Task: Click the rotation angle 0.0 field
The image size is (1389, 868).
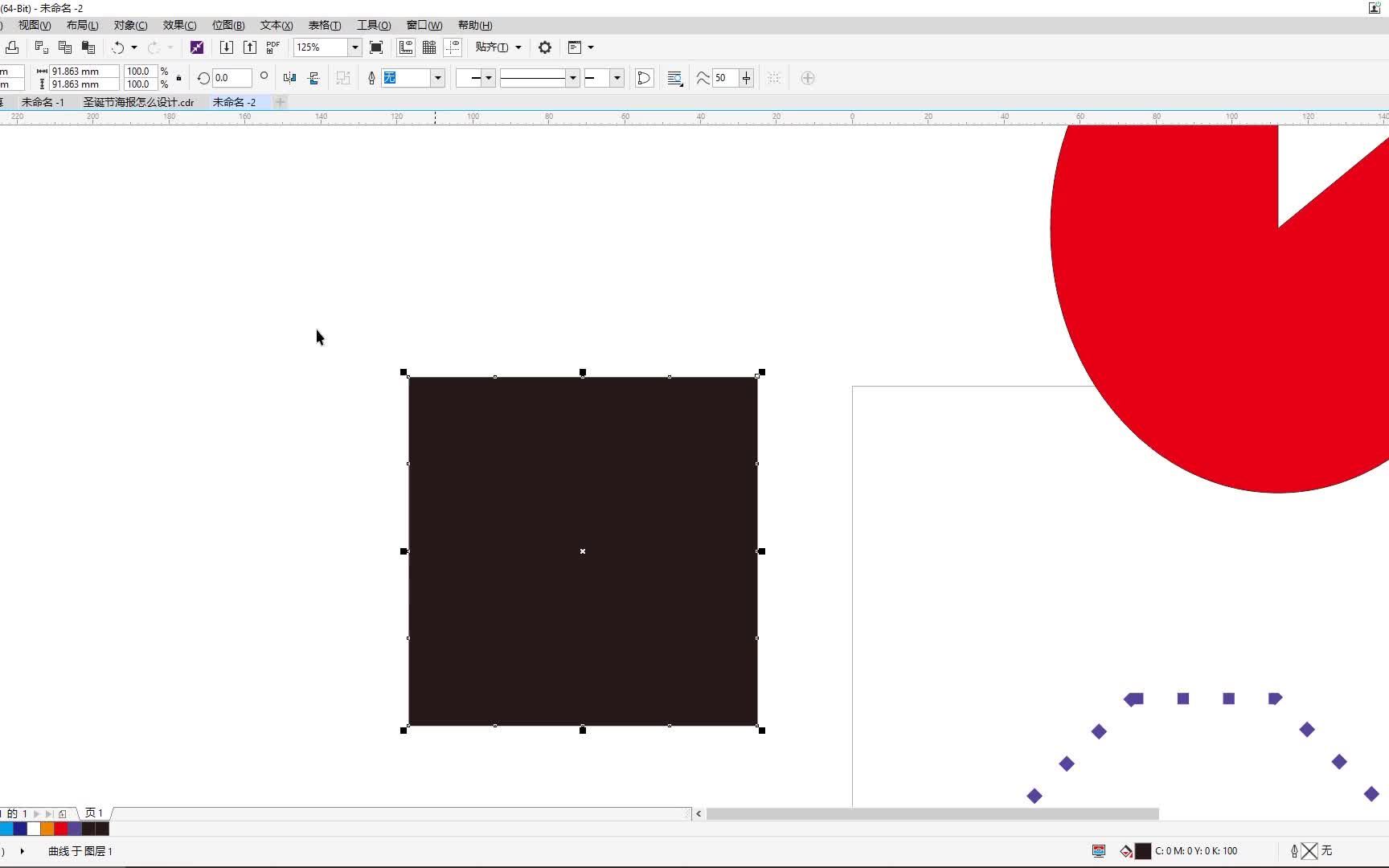Action: point(231,78)
